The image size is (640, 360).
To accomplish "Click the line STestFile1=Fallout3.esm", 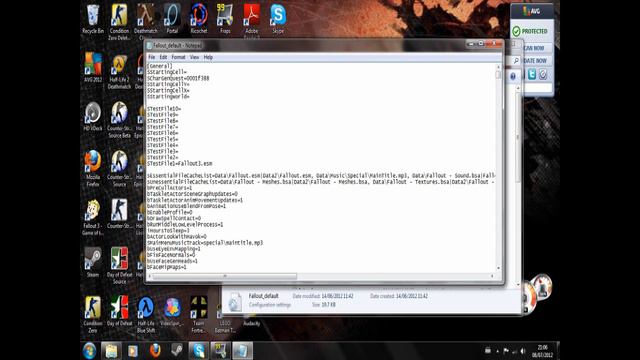I will (x=180, y=163).
